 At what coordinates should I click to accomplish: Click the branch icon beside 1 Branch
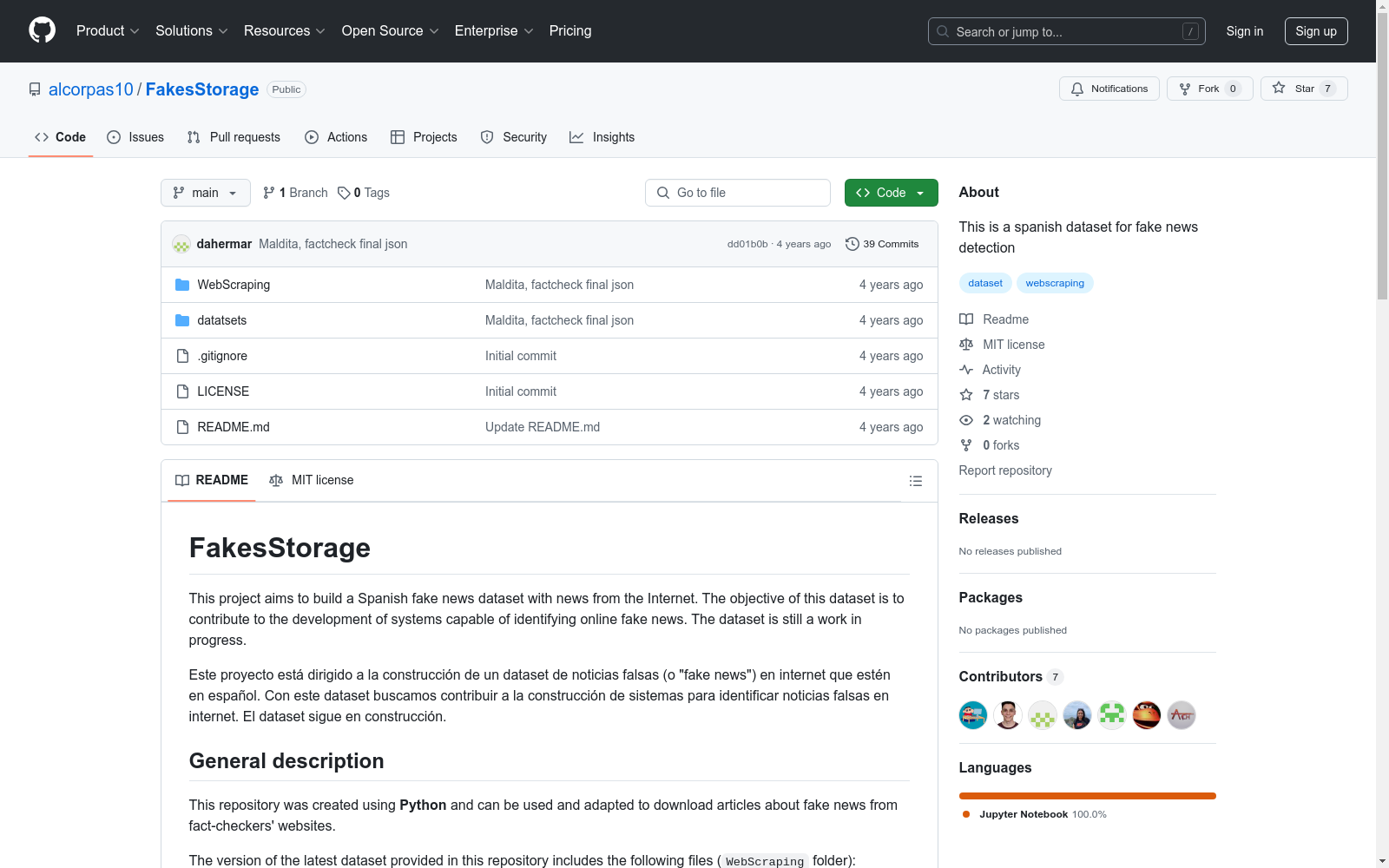[269, 193]
